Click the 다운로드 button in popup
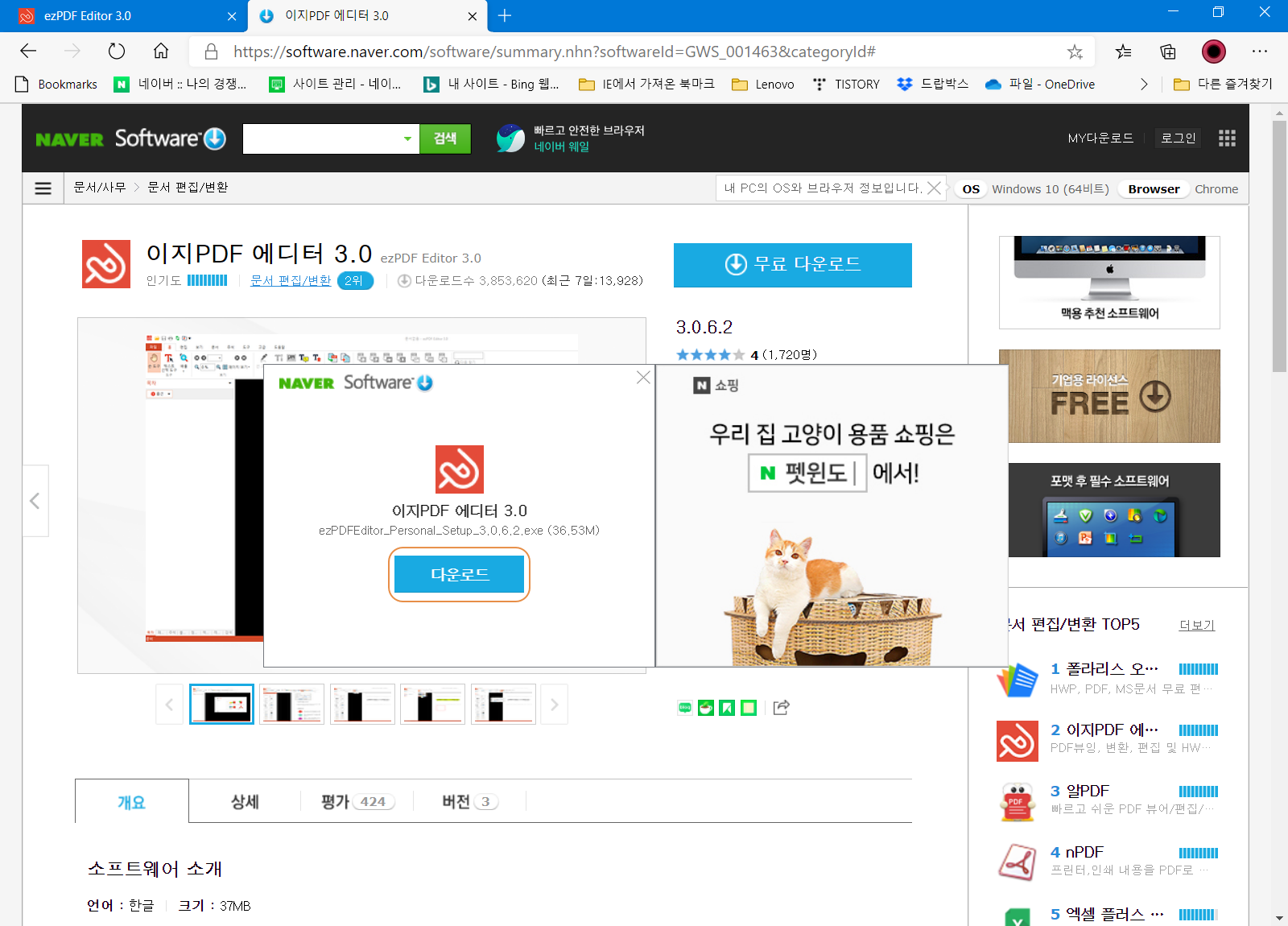Viewport: 1288px width, 926px height. [459, 574]
